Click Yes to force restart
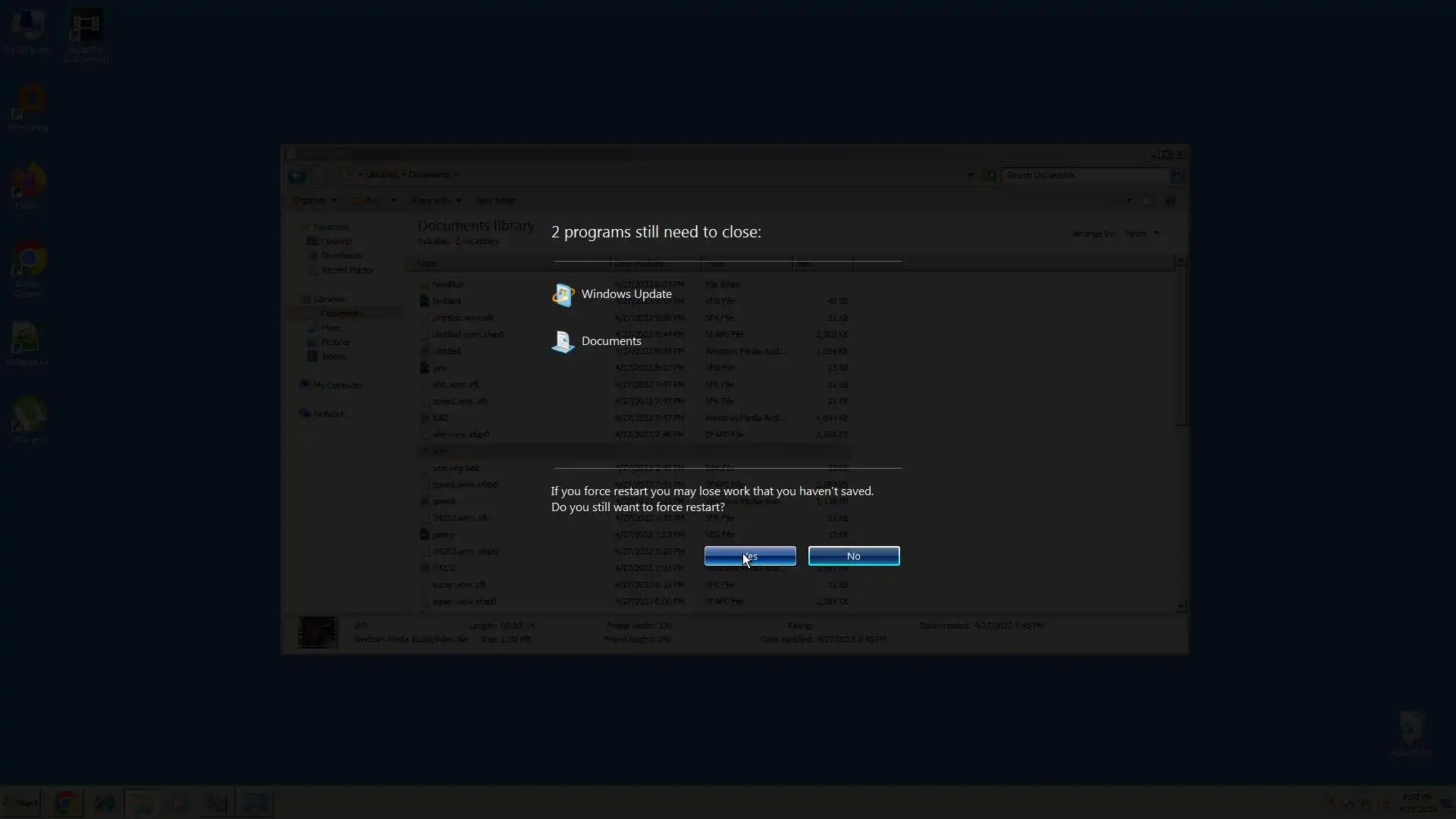Viewport: 1456px width, 819px height. pyautogui.click(x=749, y=556)
